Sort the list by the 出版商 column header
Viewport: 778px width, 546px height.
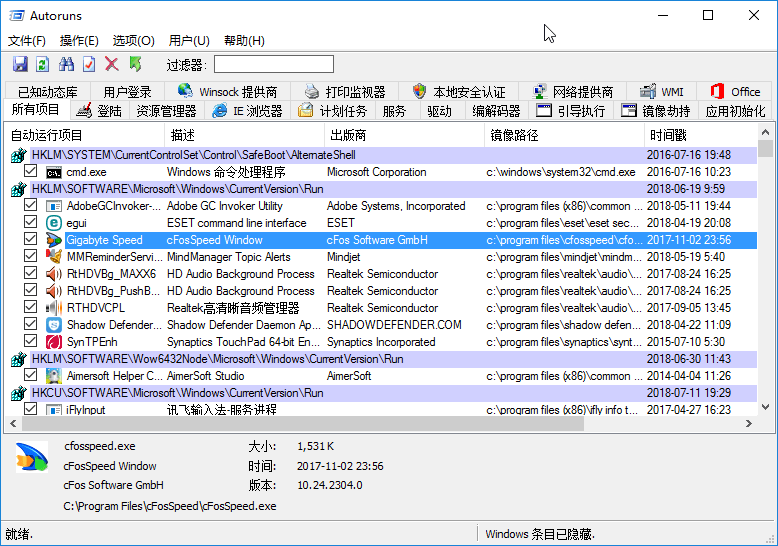coord(347,135)
